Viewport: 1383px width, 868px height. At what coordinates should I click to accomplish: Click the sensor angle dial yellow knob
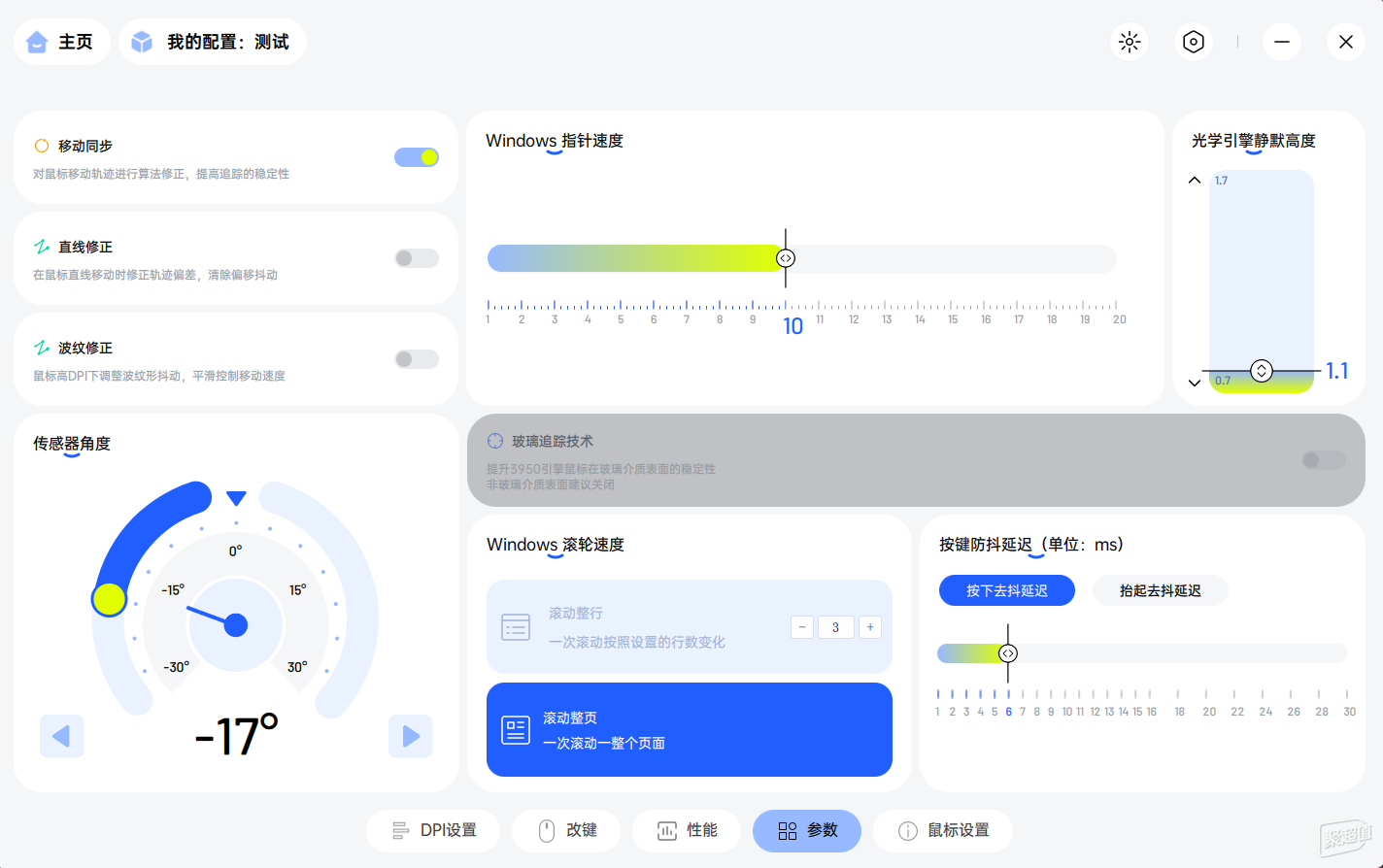click(109, 599)
